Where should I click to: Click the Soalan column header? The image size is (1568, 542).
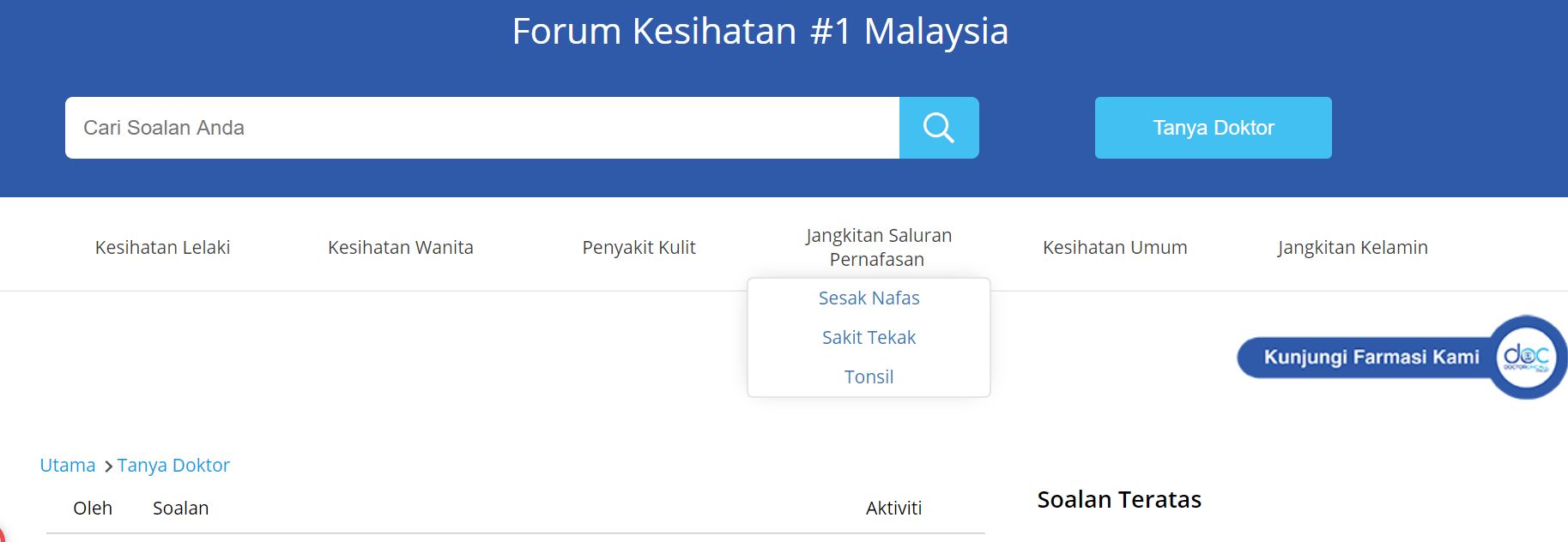180,508
